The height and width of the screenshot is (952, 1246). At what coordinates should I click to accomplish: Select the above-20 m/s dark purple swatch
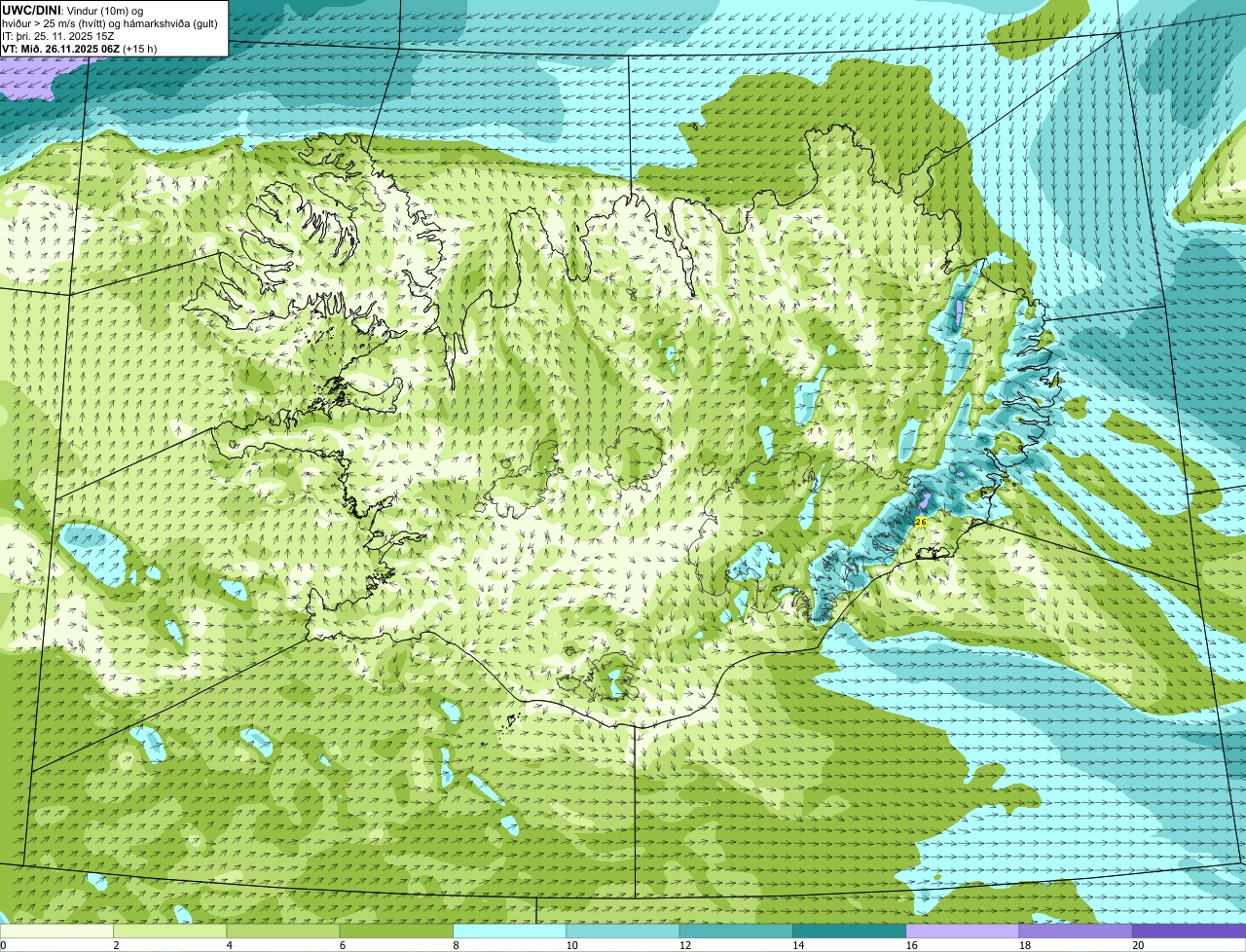point(1190,931)
